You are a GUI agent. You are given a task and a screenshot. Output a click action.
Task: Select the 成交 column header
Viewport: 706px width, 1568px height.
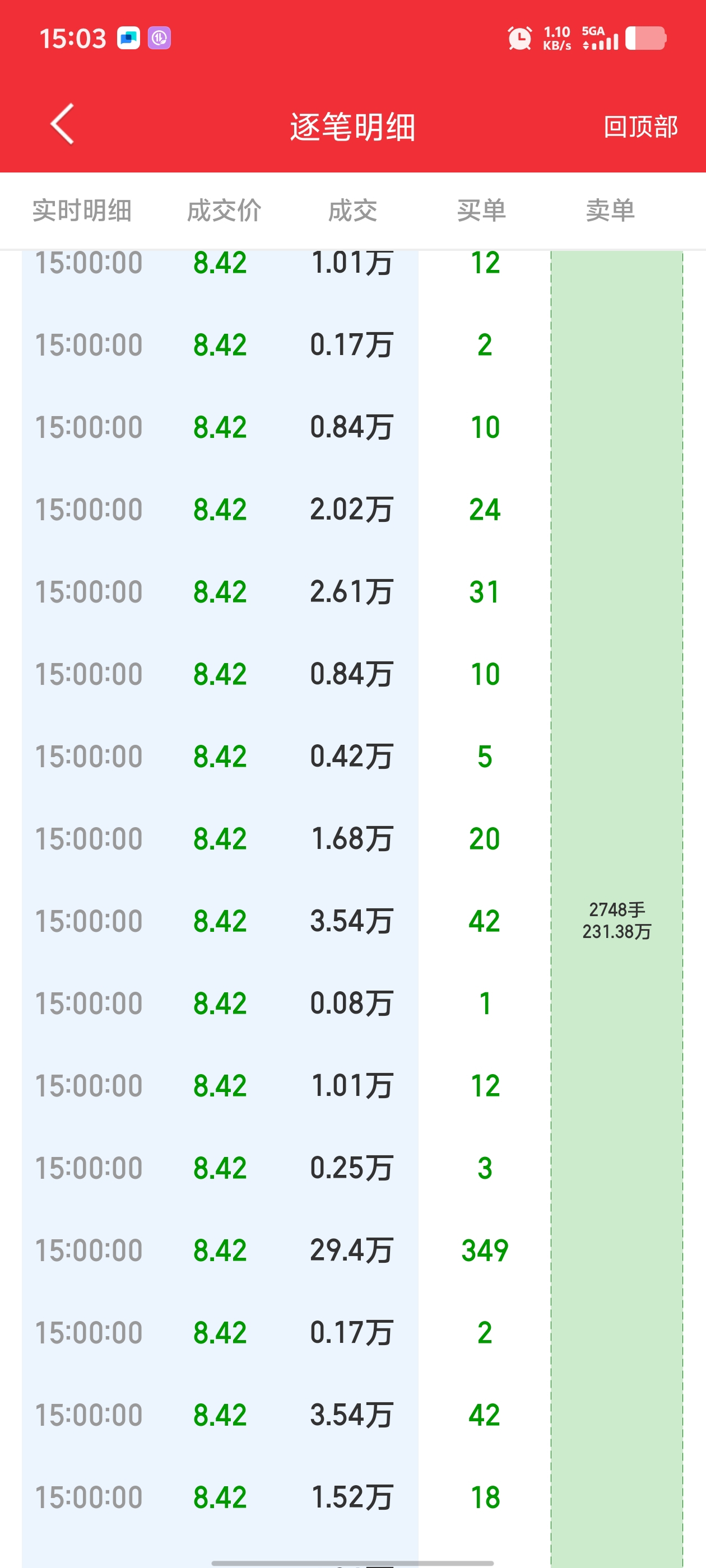click(x=352, y=211)
